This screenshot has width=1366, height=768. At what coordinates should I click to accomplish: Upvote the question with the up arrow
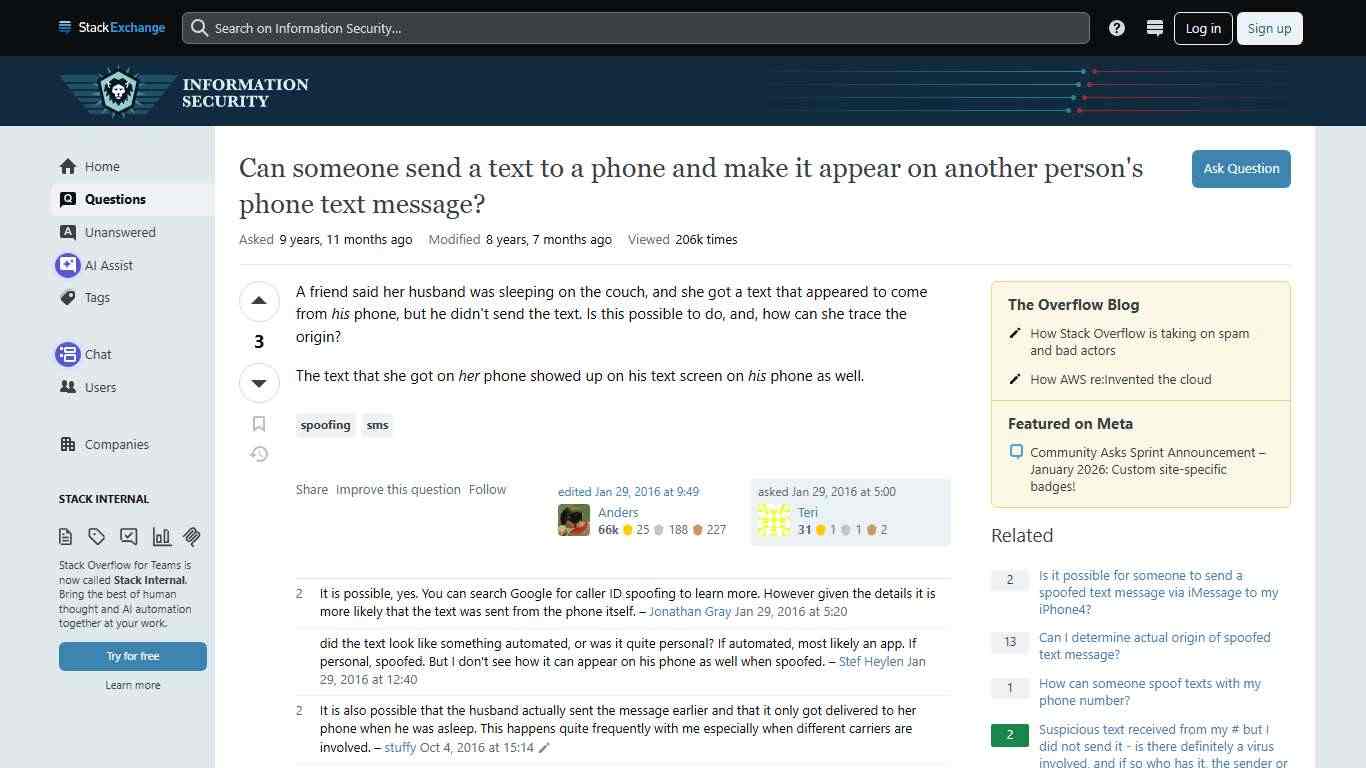pos(259,300)
